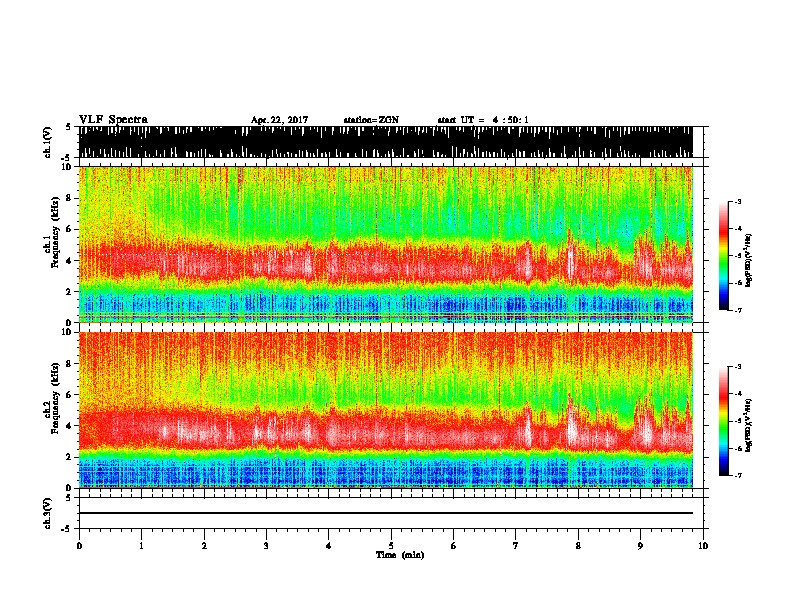Viewport: 792px width, 612px height.
Task: Click time tick "0" on the time axis
Action: (x=79, y=546)
